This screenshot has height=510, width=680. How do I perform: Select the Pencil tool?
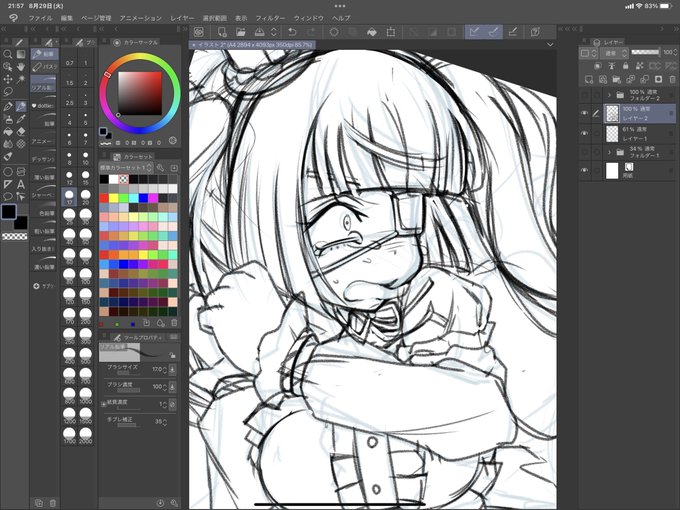pyautogui.click(x=21, y=106)
